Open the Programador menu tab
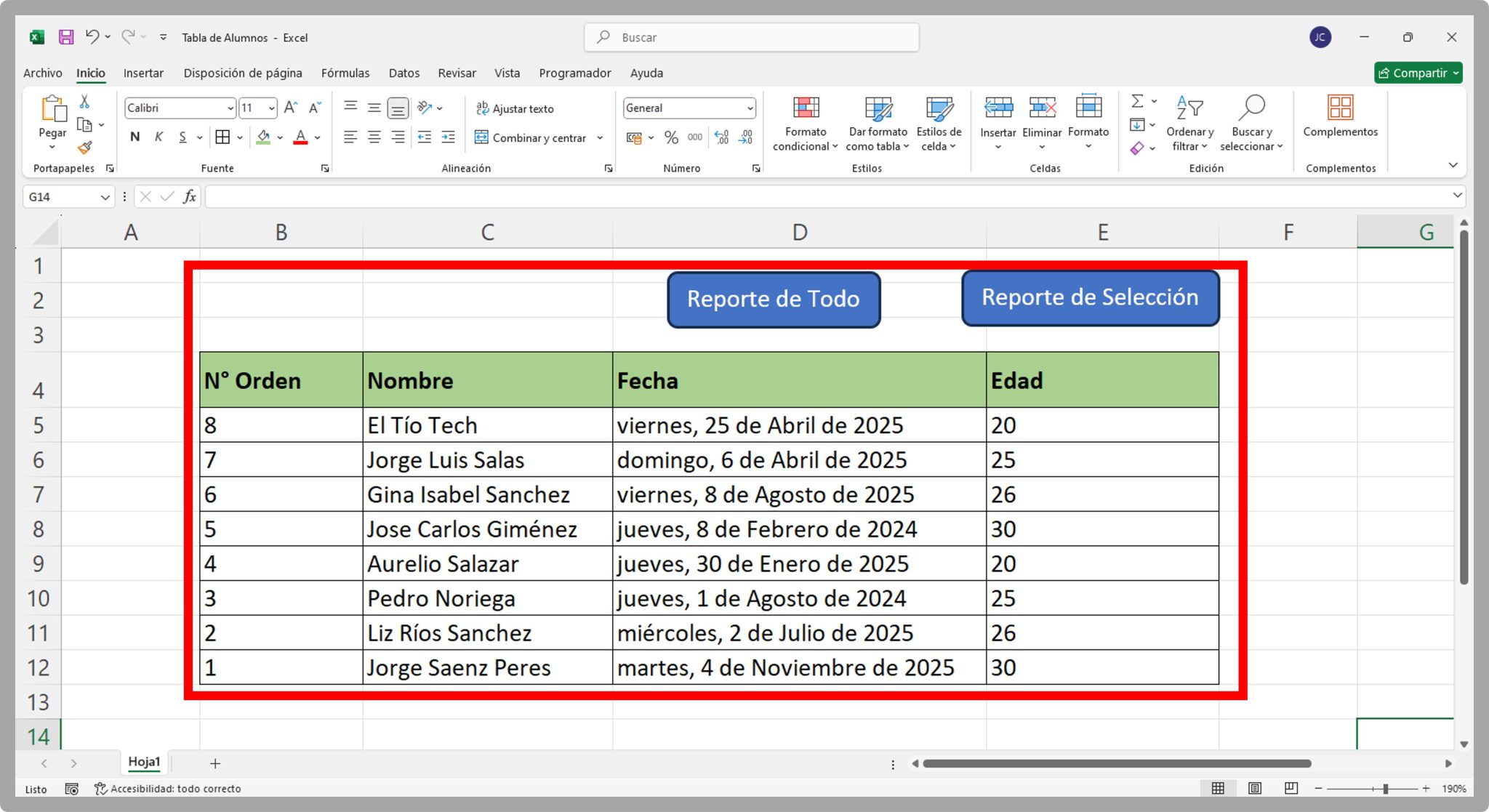The width and height of the screenshot is (1489, 812). (575, 73)
